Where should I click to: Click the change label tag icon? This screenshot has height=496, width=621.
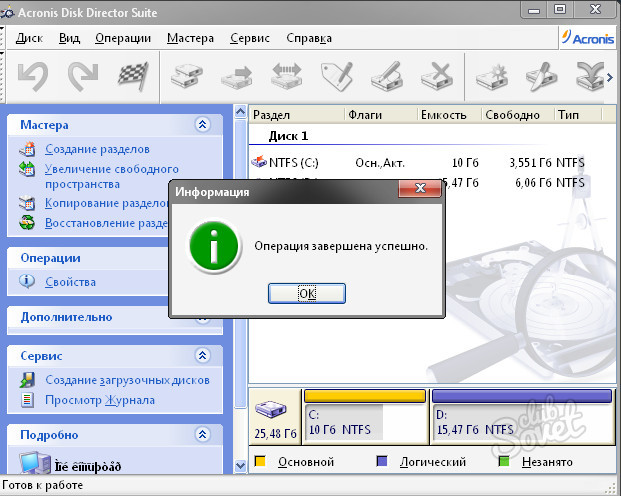pos(337,76)
